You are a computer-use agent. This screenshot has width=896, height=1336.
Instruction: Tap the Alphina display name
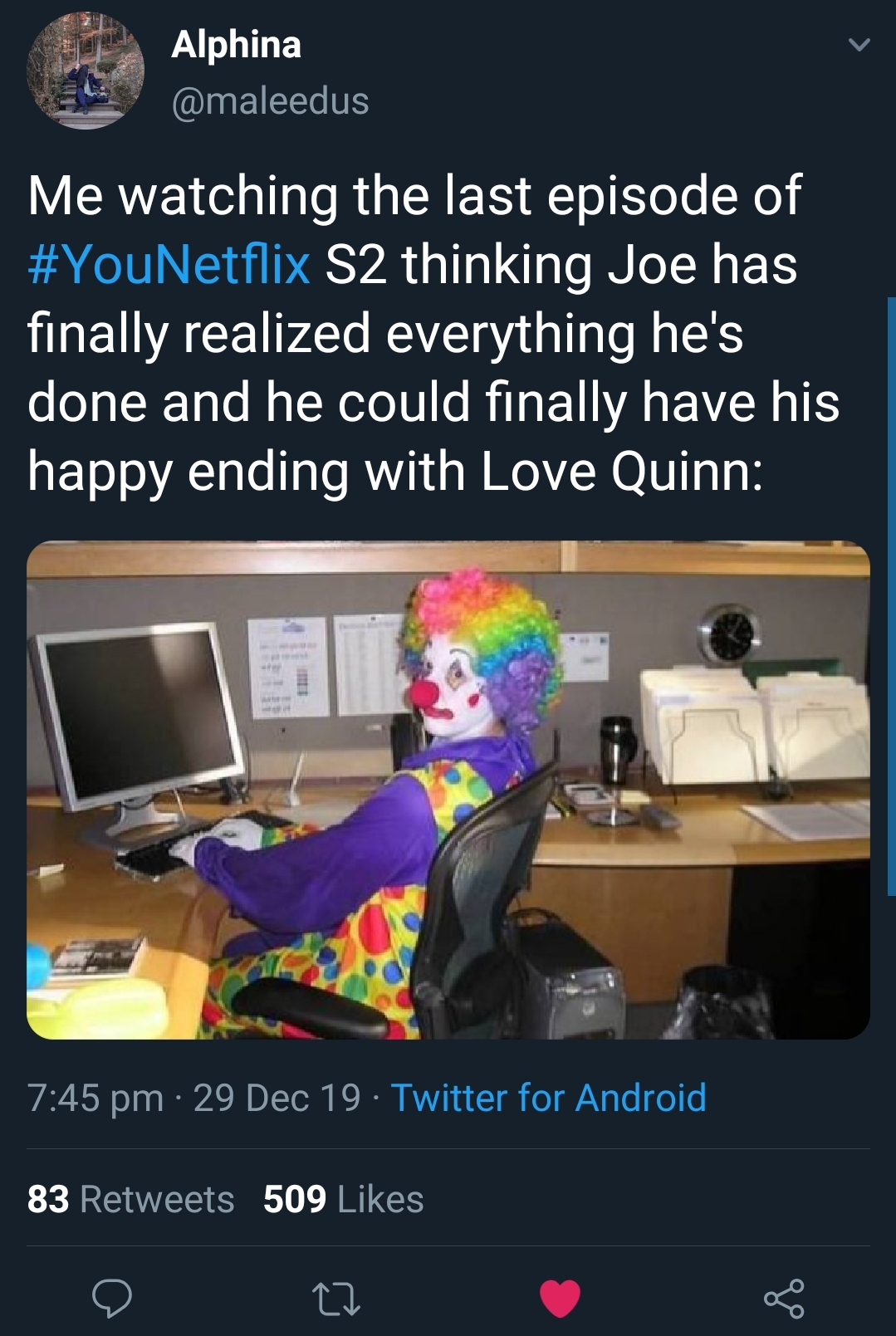click(x=236, y=44)
